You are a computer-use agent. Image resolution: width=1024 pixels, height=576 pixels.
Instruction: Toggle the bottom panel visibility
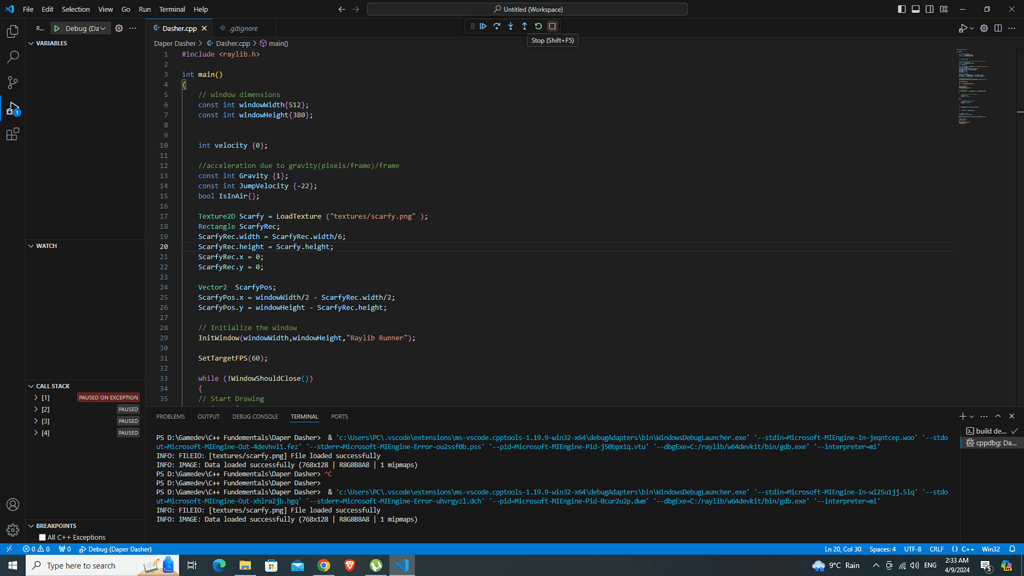pos(915,9)
